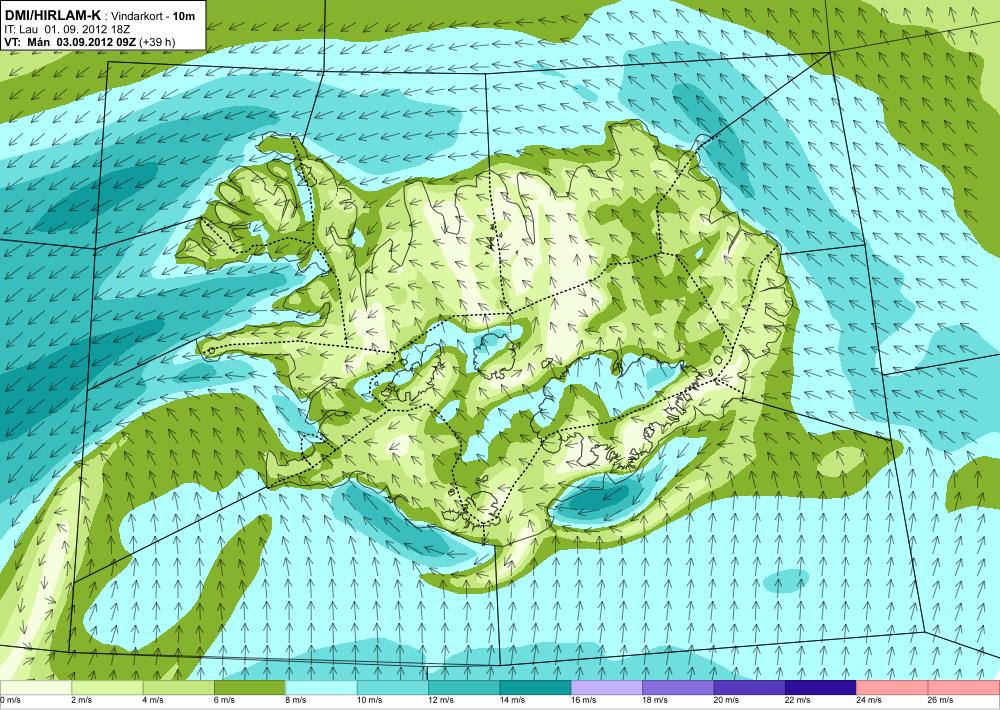Image resolution: width=1000 pixels, height=710 pixels.
Task: Click the '16 m/s' legend label
Action: pos(583,700)
